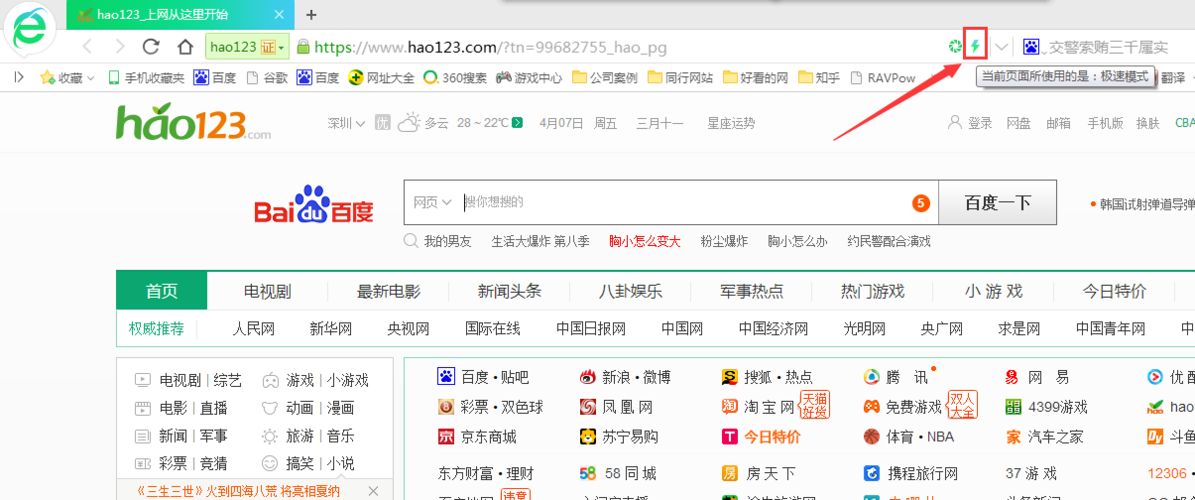Open 京东商城 site link

(477, 437)
